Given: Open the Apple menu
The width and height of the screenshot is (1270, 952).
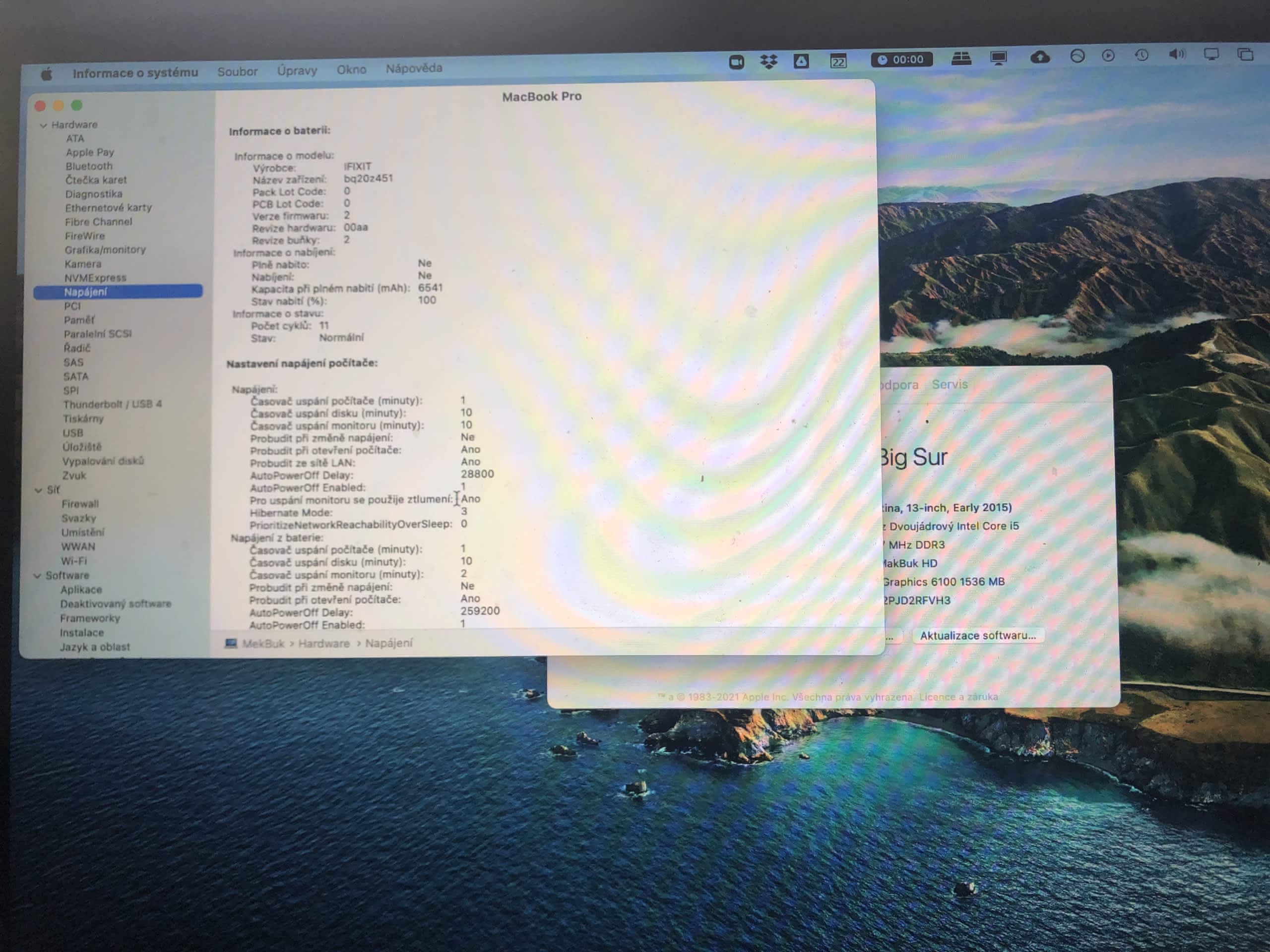Looking at the screenshot, I should [47, 73].
